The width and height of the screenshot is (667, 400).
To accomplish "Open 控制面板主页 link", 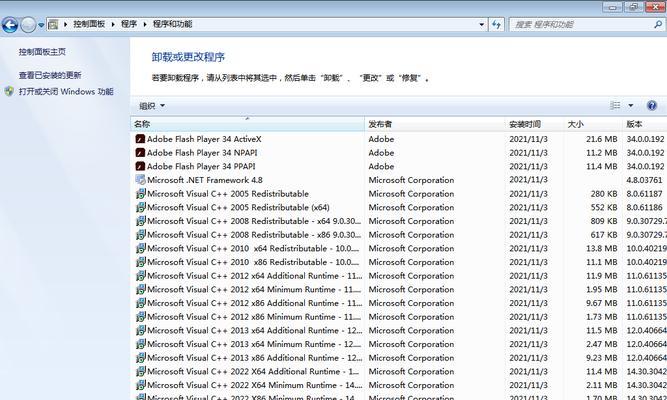I will pos(42,52).
